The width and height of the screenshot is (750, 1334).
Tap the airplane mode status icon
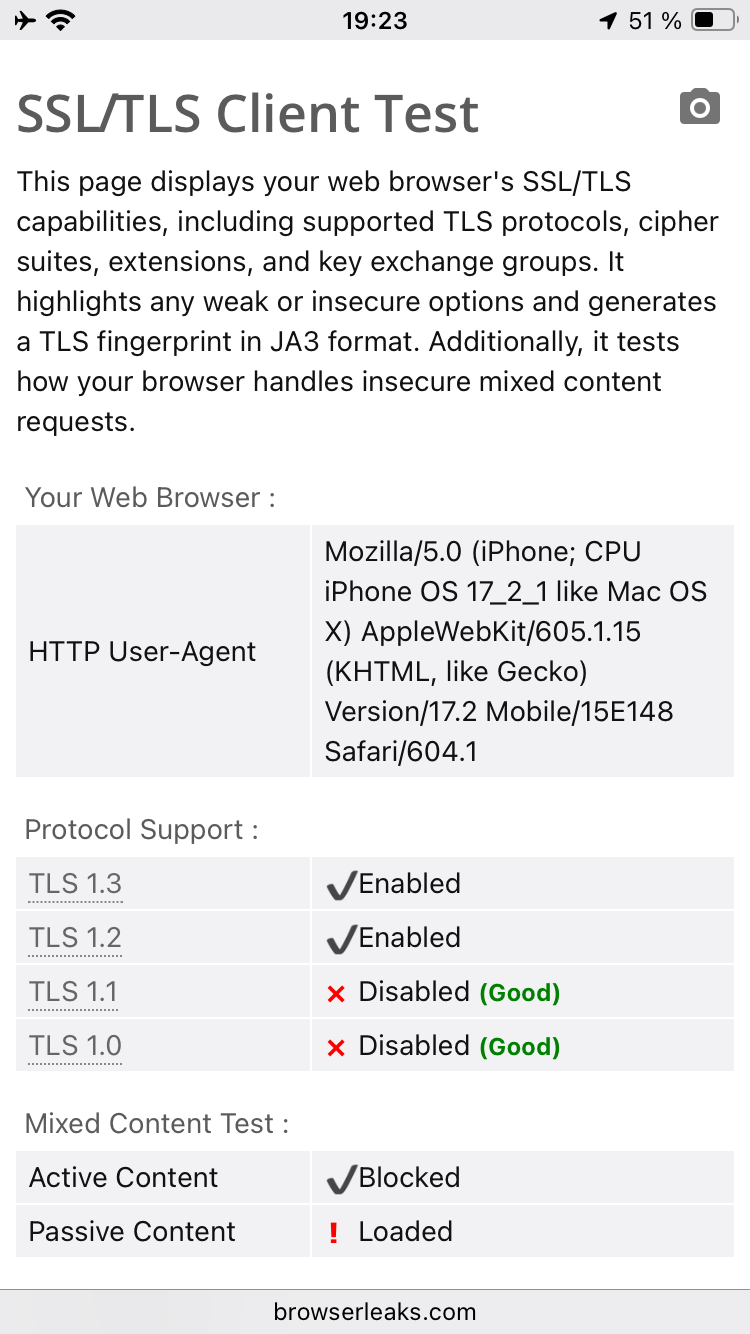[x=27, y=20]
